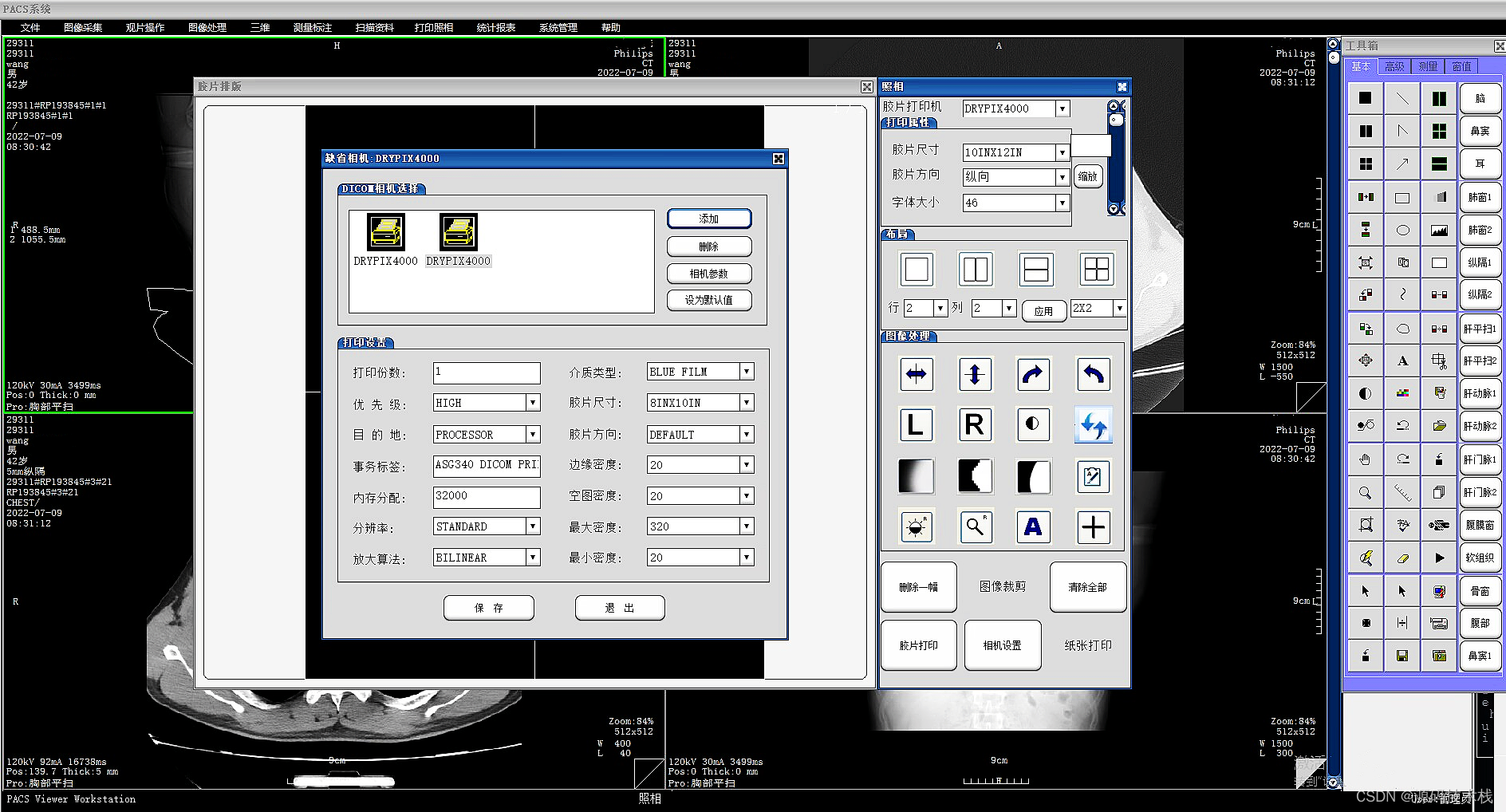The height and width of the screenshot is (812, 1506).
Task: Click the text A tool in toolbox
Action: 1402,361
